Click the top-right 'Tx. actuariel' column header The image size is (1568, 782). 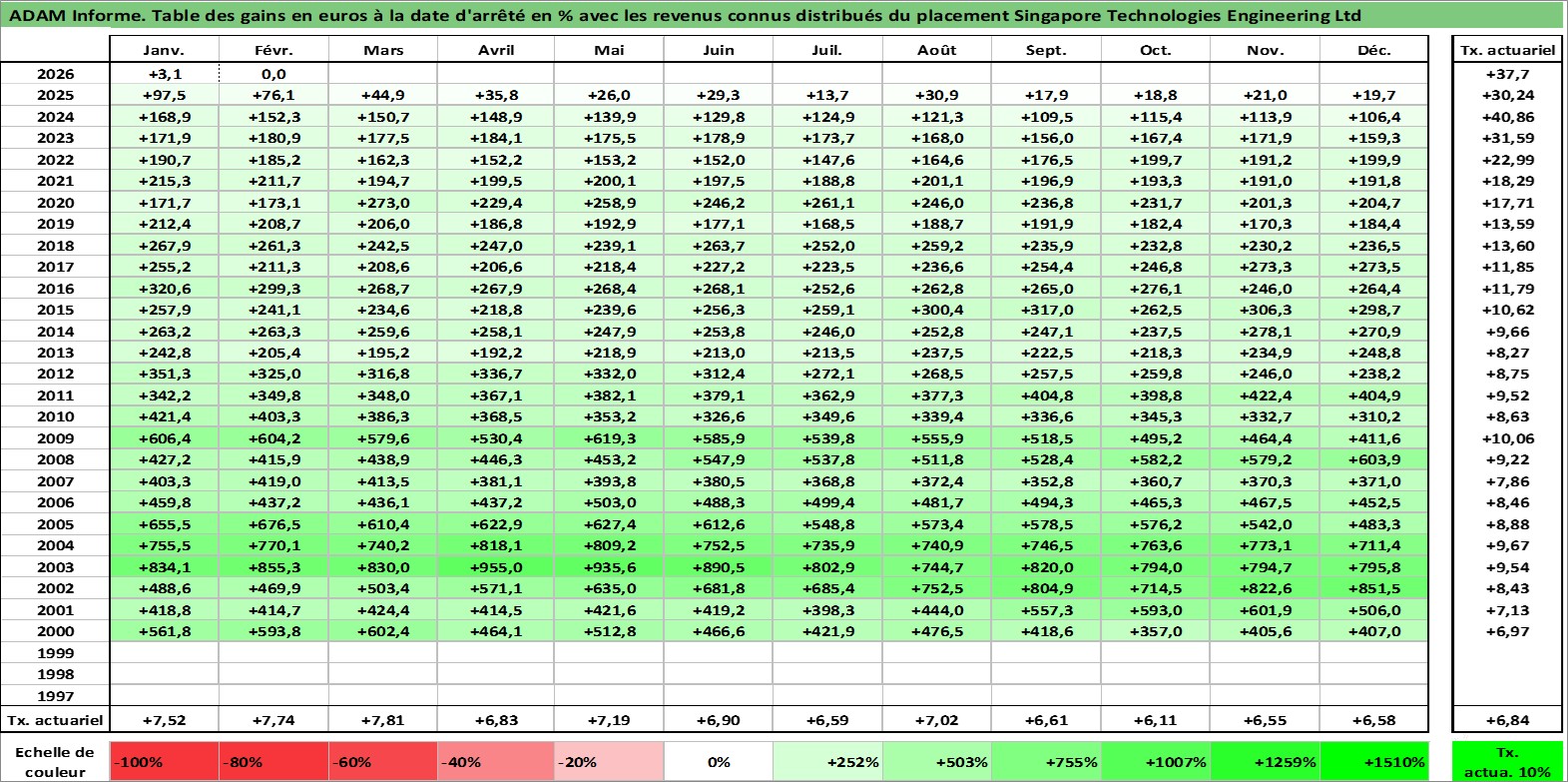1507,50
